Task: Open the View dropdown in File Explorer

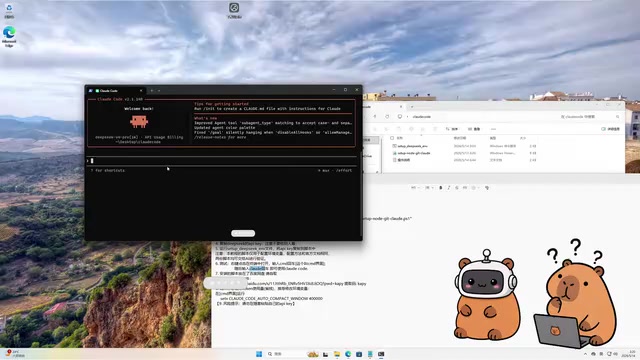Action: point(473,129)
